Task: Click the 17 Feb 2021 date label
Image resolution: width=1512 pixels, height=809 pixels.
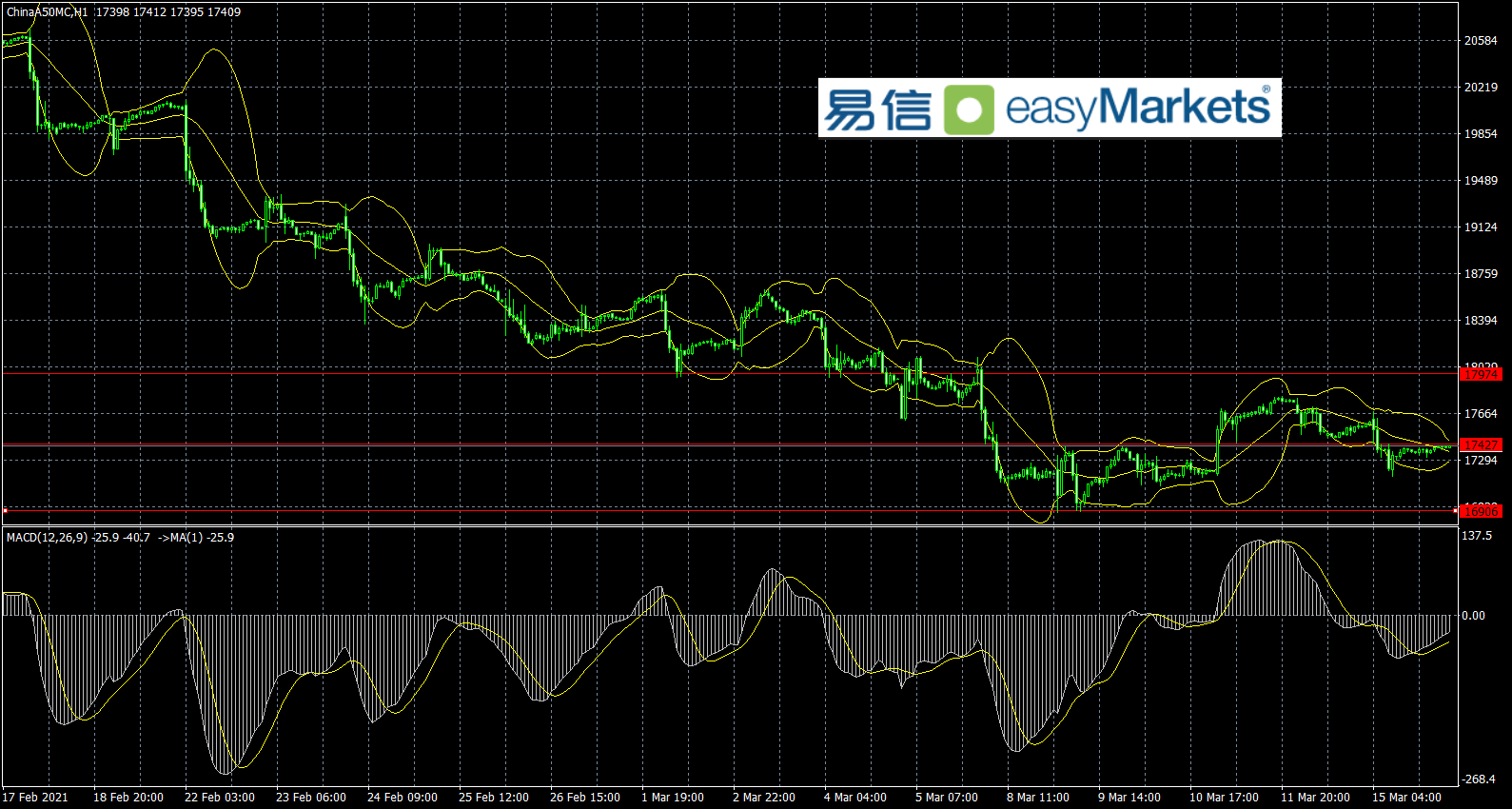Action: click(36, 798)
